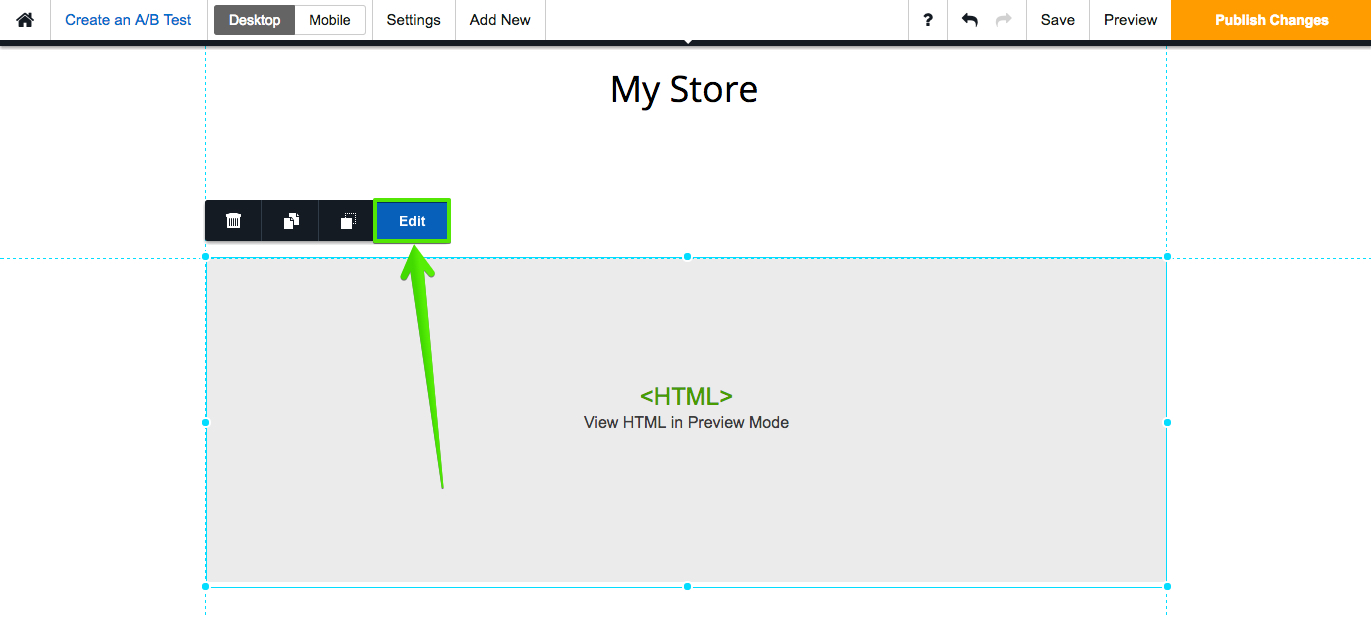Grab the top-center resize handle of HTML block
1371x617 pixels.
[687, 257]
